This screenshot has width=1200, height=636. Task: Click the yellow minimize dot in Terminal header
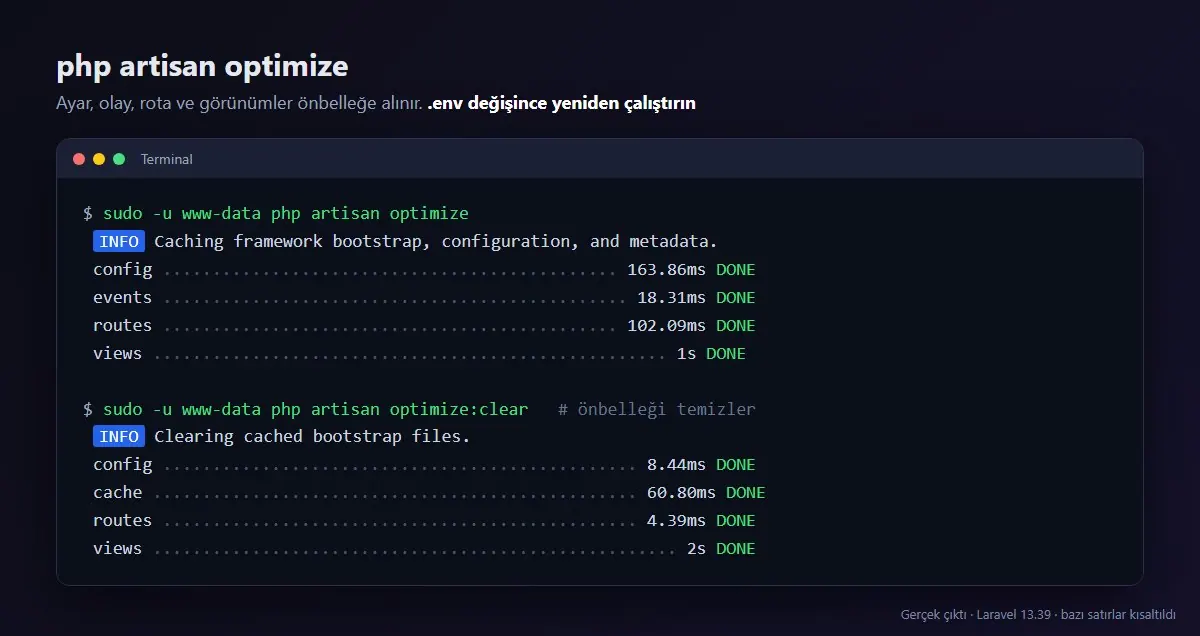99,159
